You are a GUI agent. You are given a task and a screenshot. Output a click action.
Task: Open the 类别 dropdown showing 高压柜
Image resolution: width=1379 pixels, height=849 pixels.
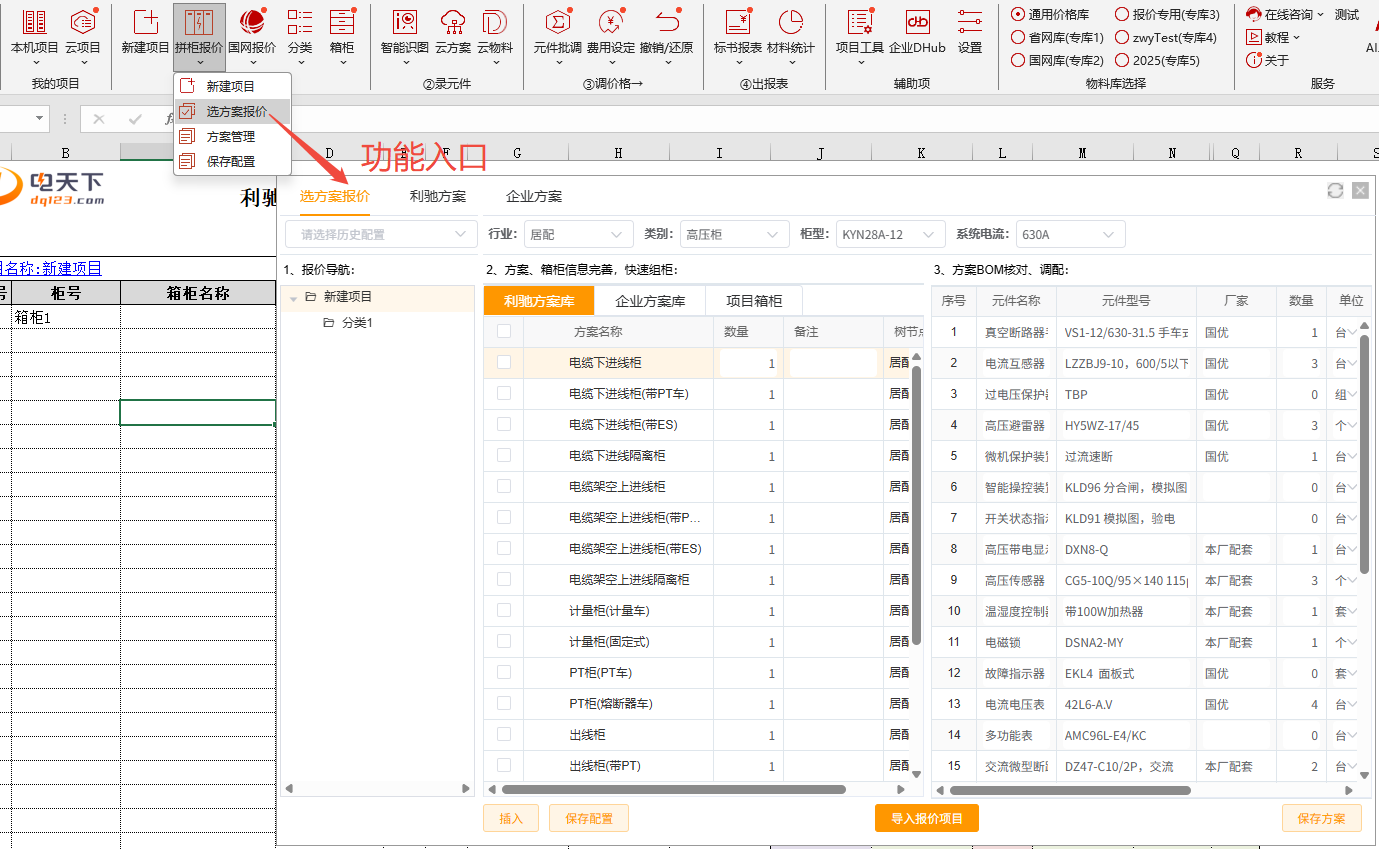tap(734, 234)
